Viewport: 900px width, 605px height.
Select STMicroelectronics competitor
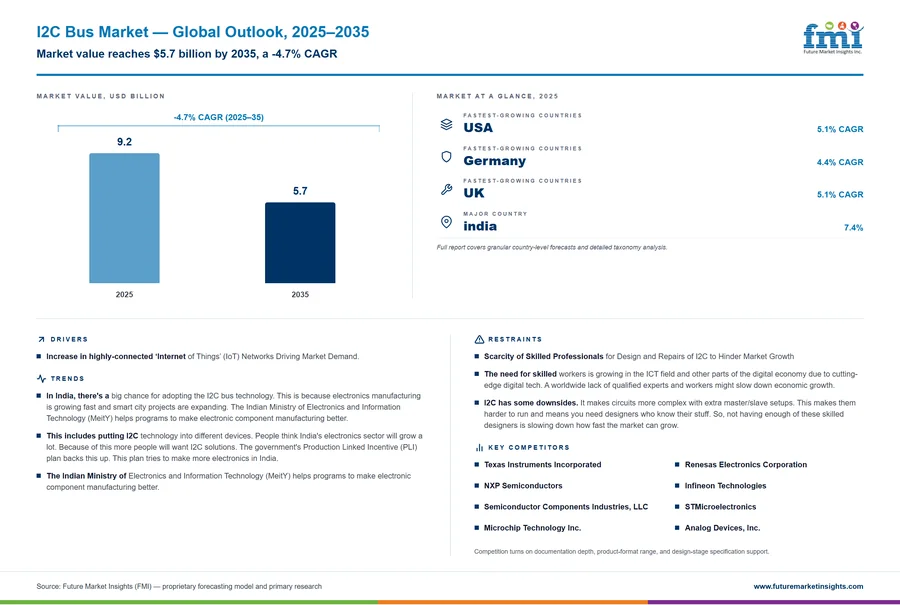point(720,507)
